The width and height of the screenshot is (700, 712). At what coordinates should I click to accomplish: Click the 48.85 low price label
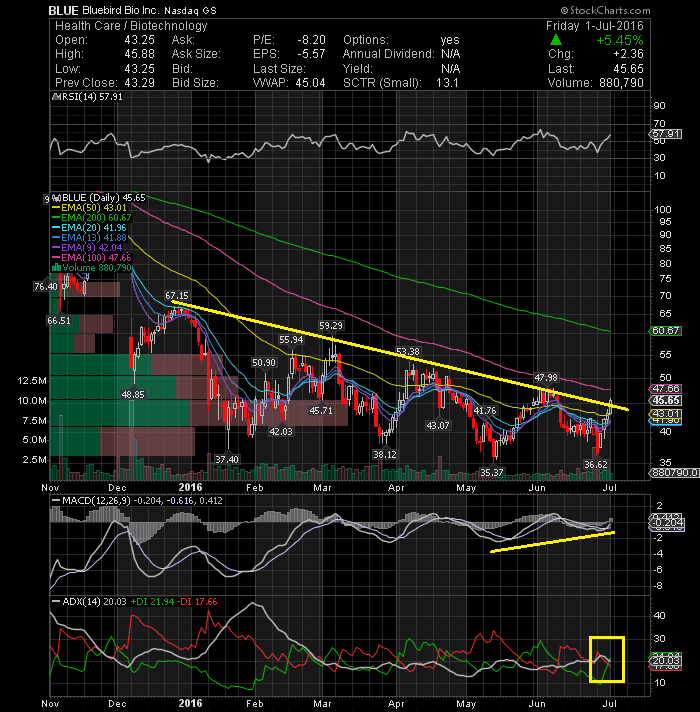[133, 395]
